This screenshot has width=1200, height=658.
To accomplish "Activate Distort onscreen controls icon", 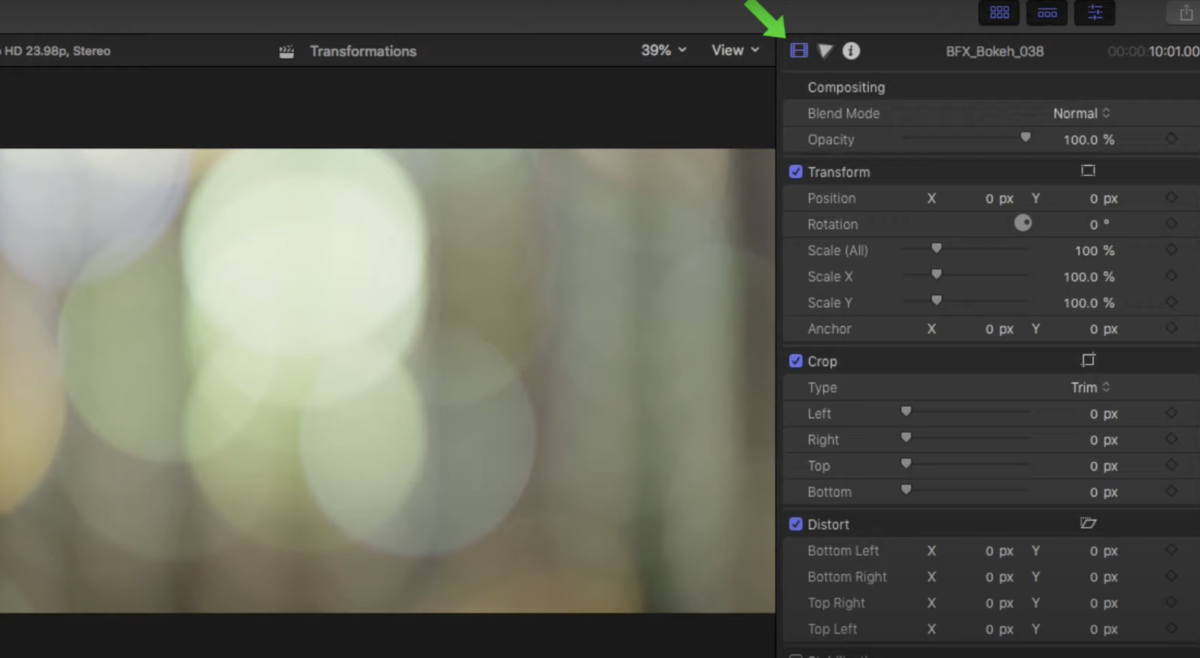I will pos(1088,523).
